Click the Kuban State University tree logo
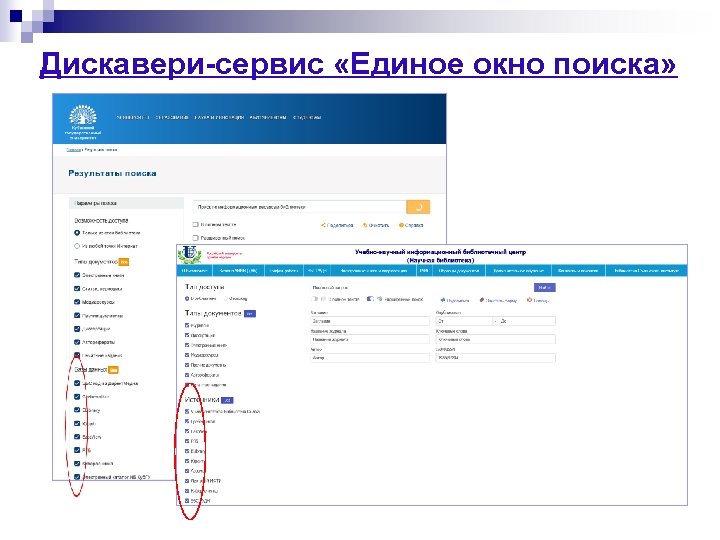Viewport: 720px width, 540px height. pos(83,115)
